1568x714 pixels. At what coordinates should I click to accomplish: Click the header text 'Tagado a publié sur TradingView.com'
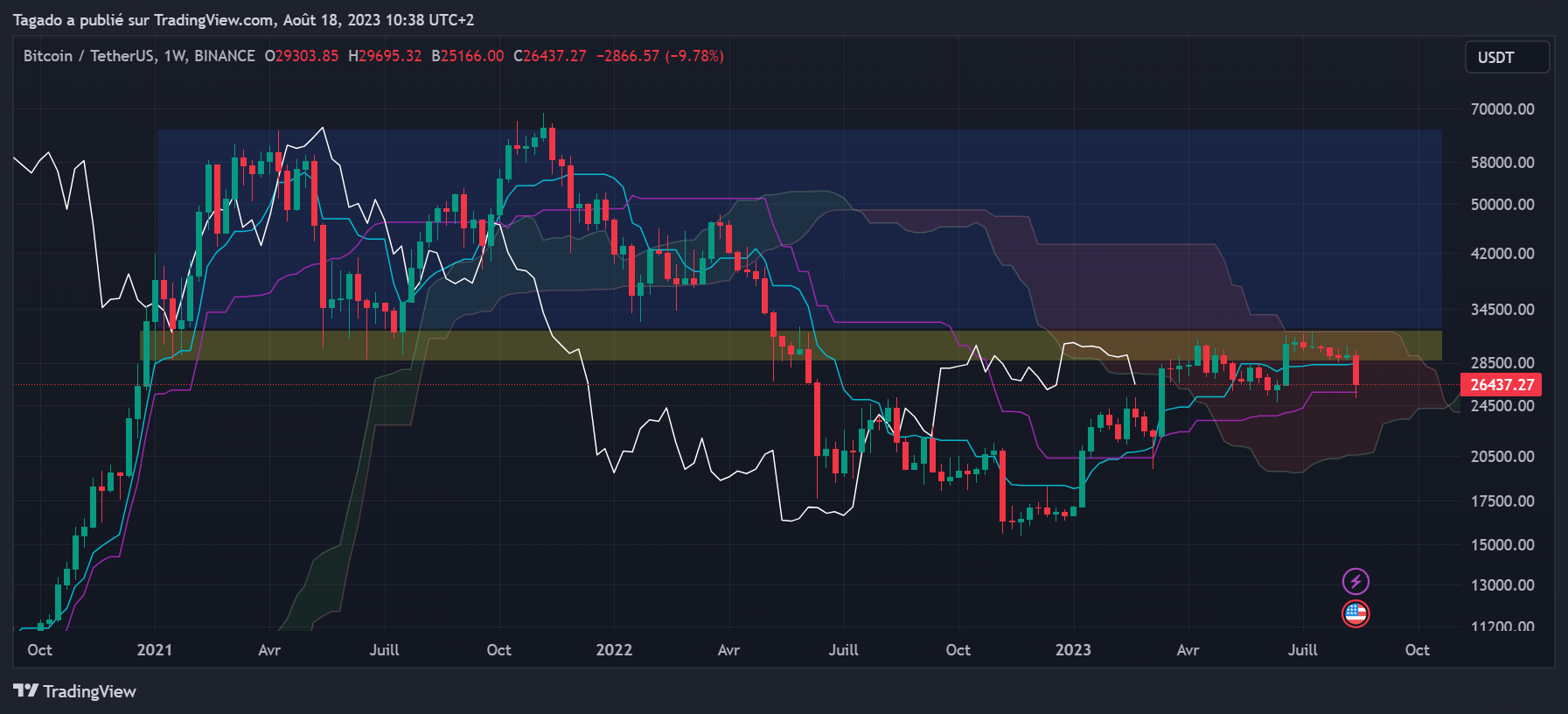pyautogui.click(x=144, y=19)
